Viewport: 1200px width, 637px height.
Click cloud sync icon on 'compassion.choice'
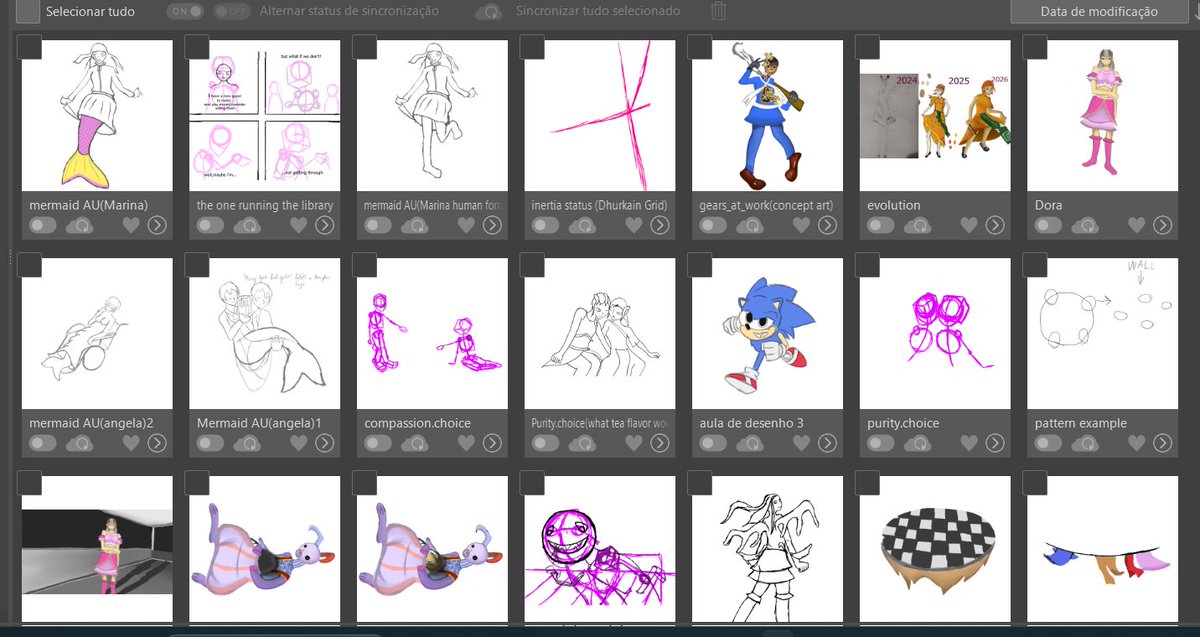pos(415,444)
